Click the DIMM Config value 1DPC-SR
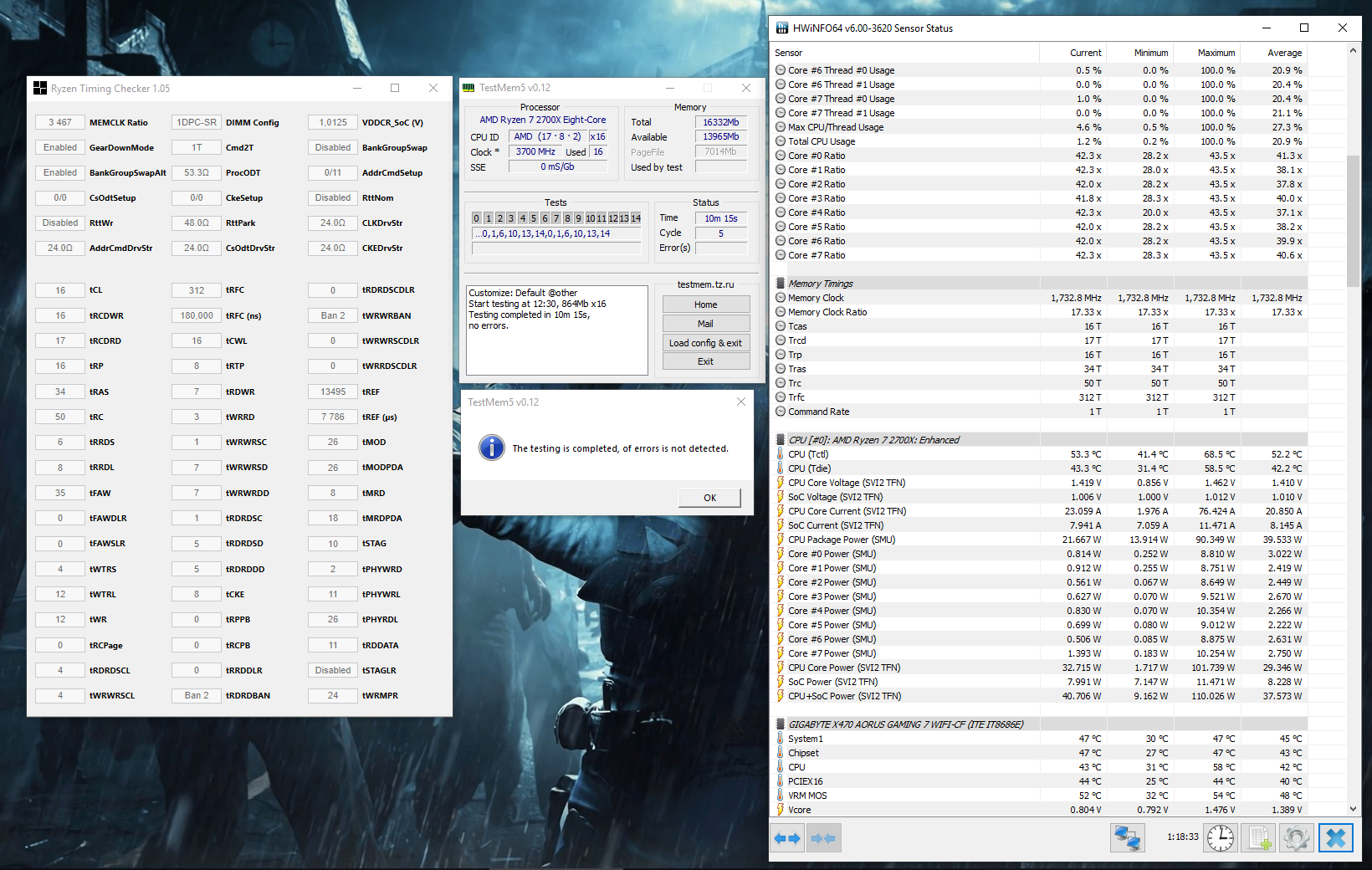The width and height of the screenshot is (1372, 870). pyautogui.click(x=197, y=122)
